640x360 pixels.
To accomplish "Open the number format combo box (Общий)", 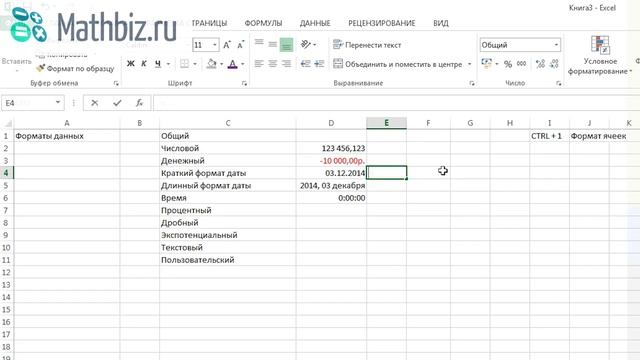I will [x=520, y=45].
